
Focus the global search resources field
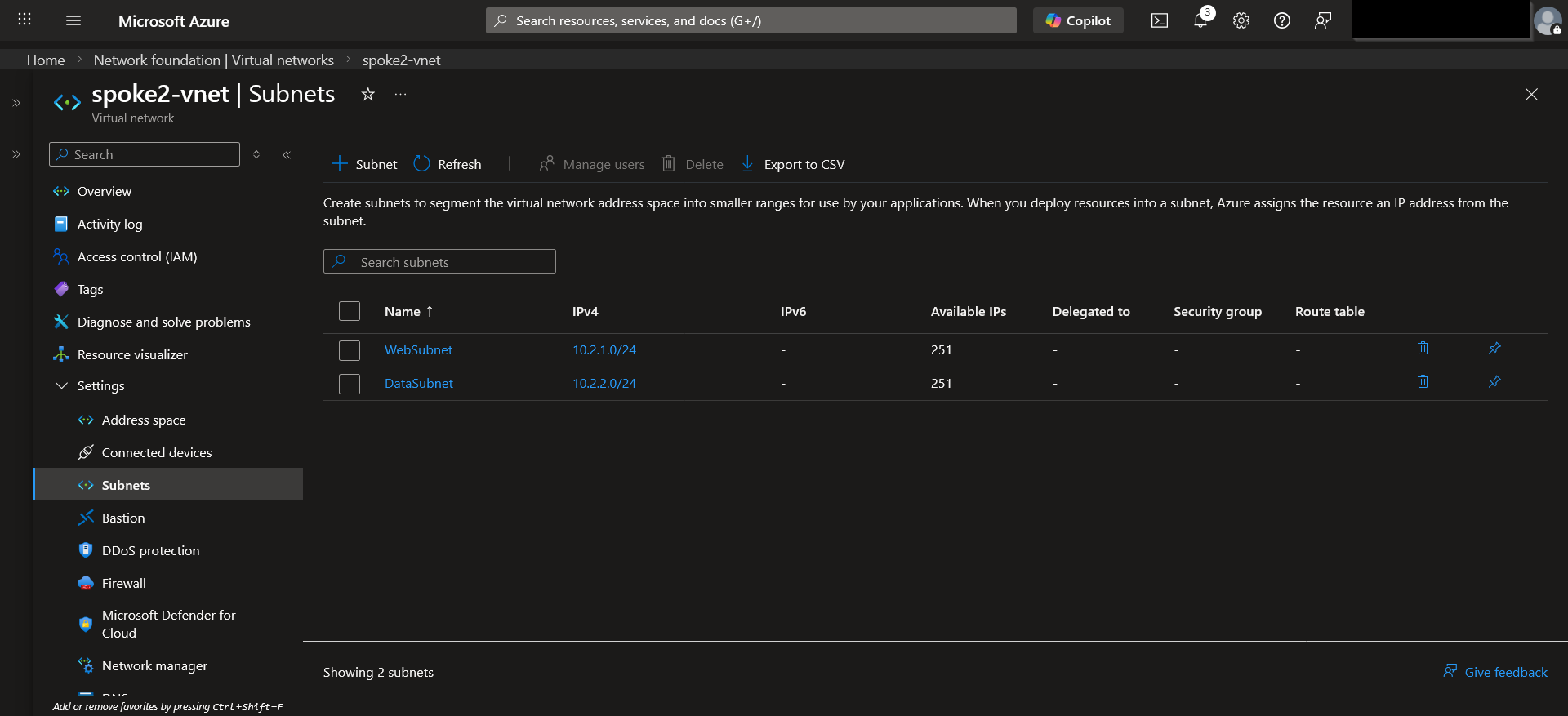[x=751, y=20]
